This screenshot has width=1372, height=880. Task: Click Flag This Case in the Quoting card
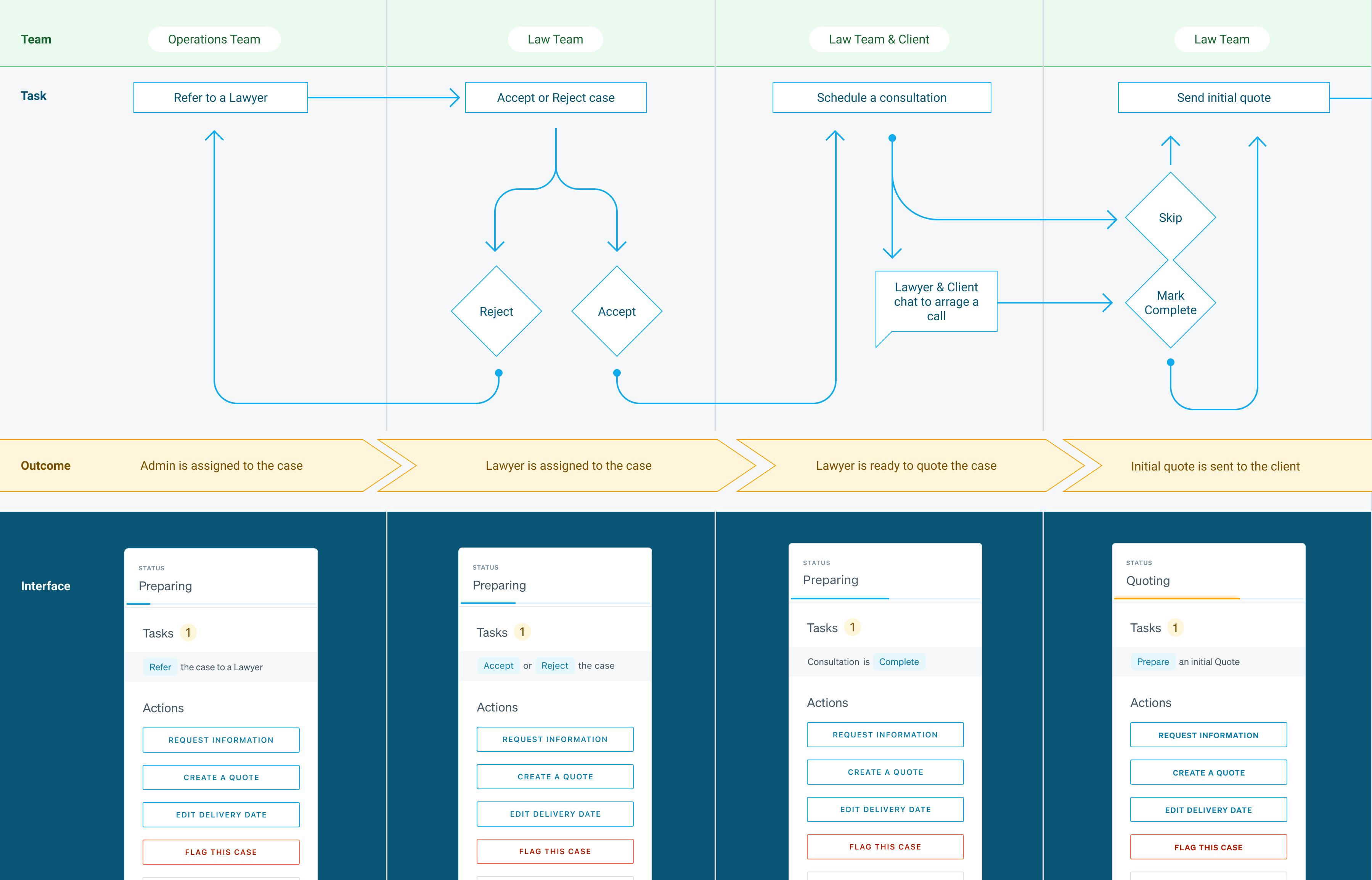click(1208, 848)
